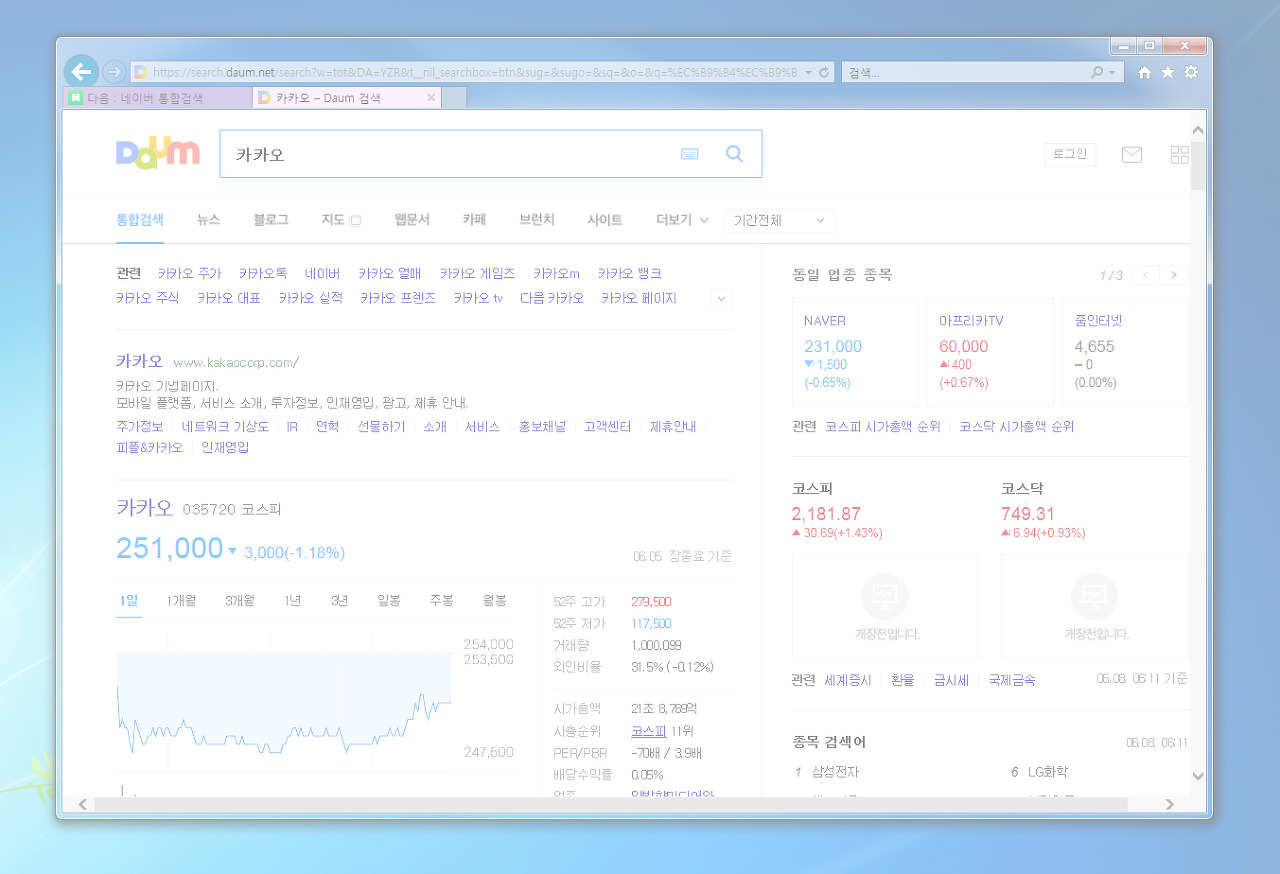Expand the address bar URL dropdown

point(808,73)
